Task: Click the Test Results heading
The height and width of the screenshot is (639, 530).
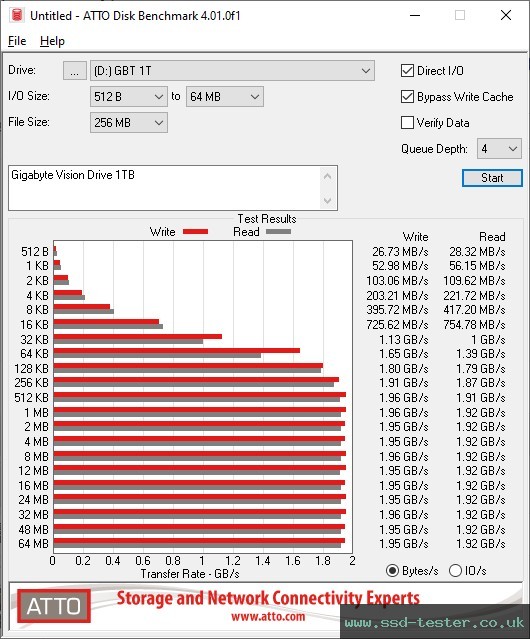Action: [267, 219]
